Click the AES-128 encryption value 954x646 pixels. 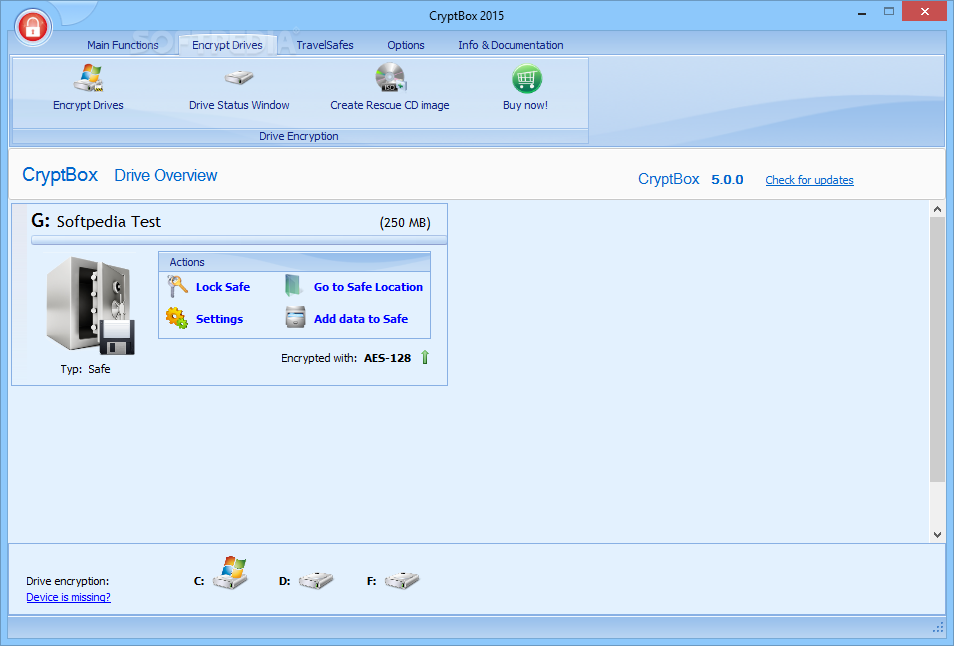tap(388, 358)
